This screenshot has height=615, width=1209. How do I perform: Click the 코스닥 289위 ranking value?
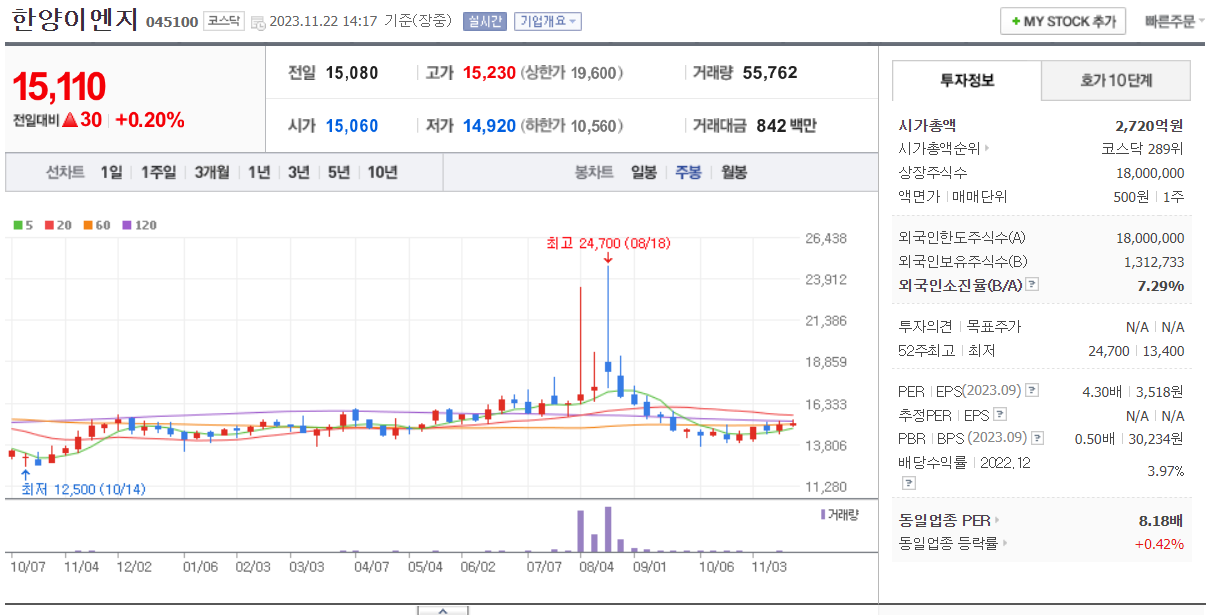click(x=1142, y=148)
